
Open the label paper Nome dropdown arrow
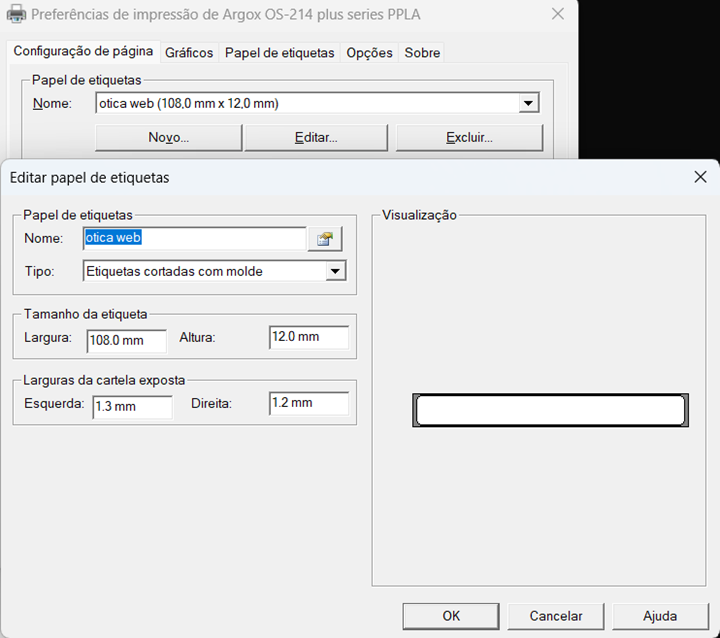click(x=528, y=103)
